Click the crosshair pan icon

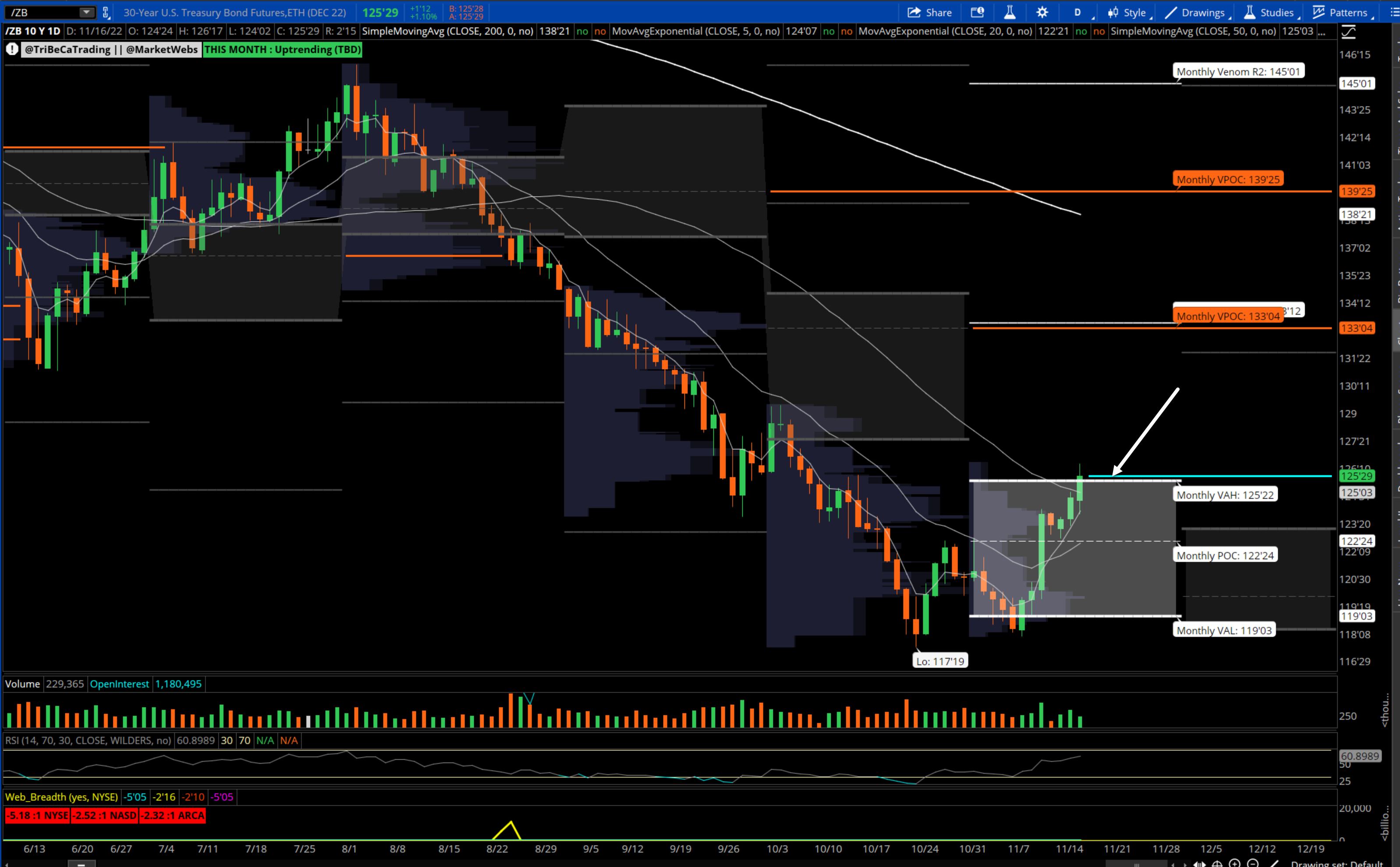coord(1216,863)
